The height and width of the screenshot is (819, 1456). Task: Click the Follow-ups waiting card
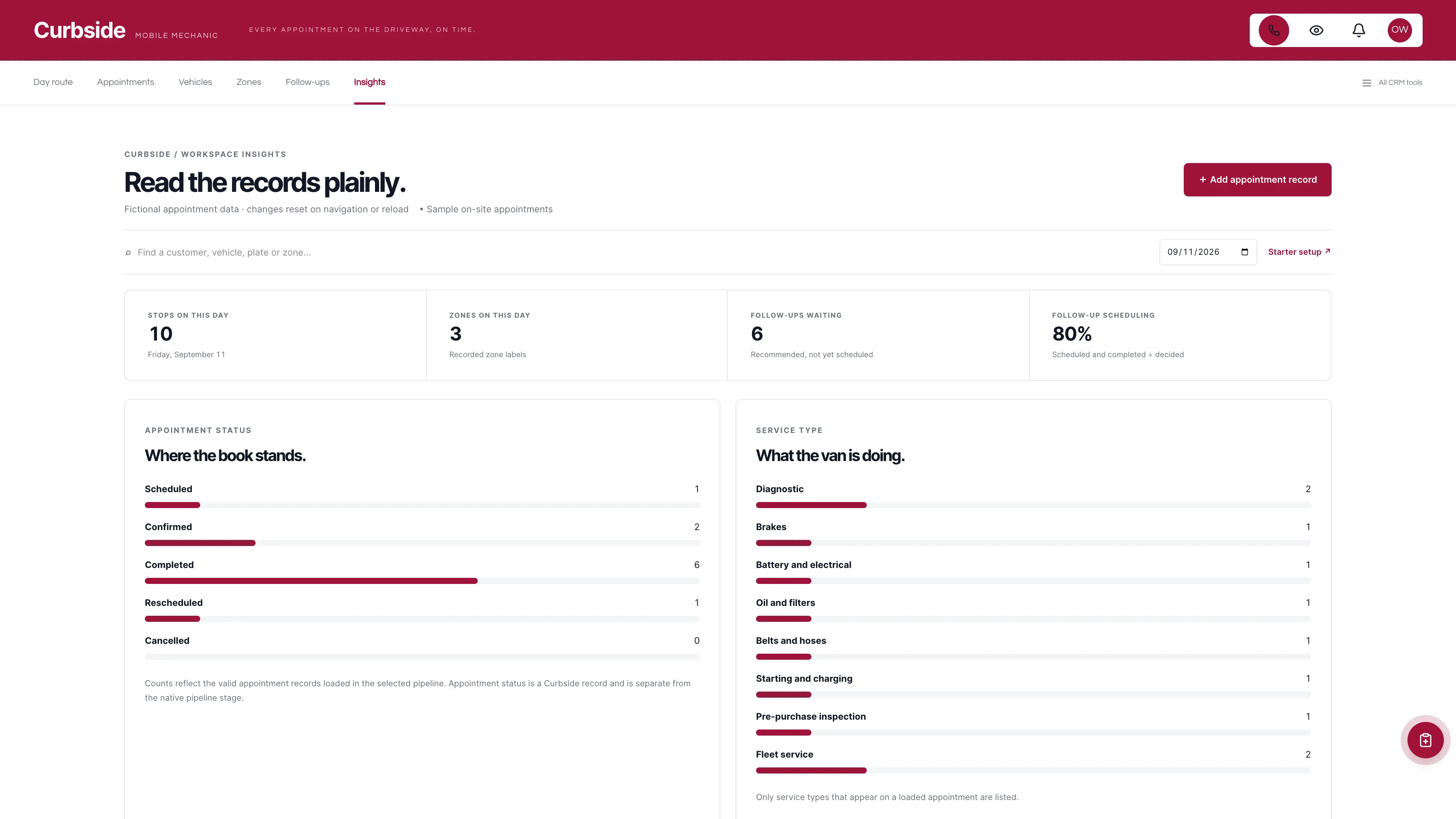click(878, 335)
